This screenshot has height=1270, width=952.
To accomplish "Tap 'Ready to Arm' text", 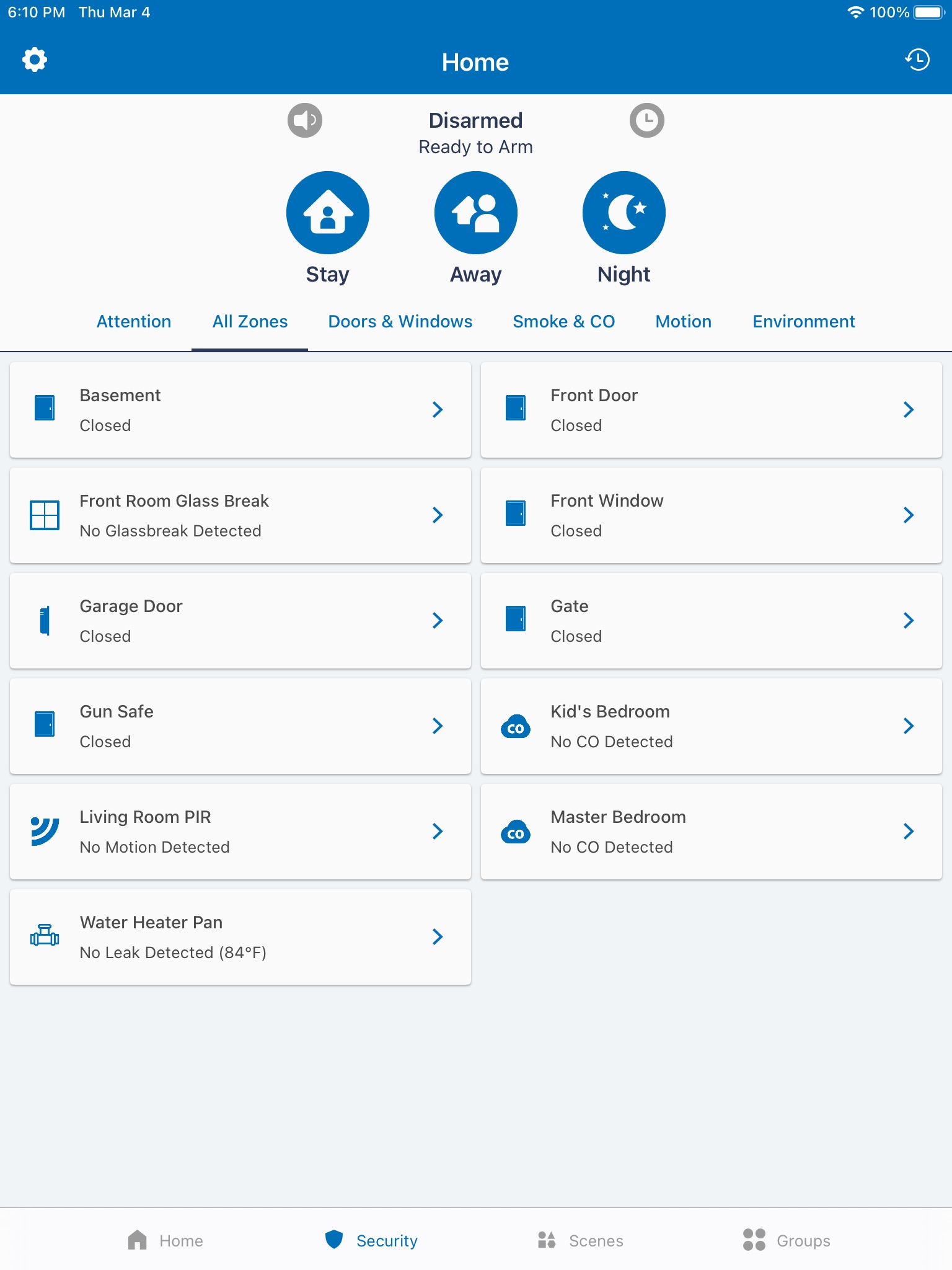I will [476, 148].
